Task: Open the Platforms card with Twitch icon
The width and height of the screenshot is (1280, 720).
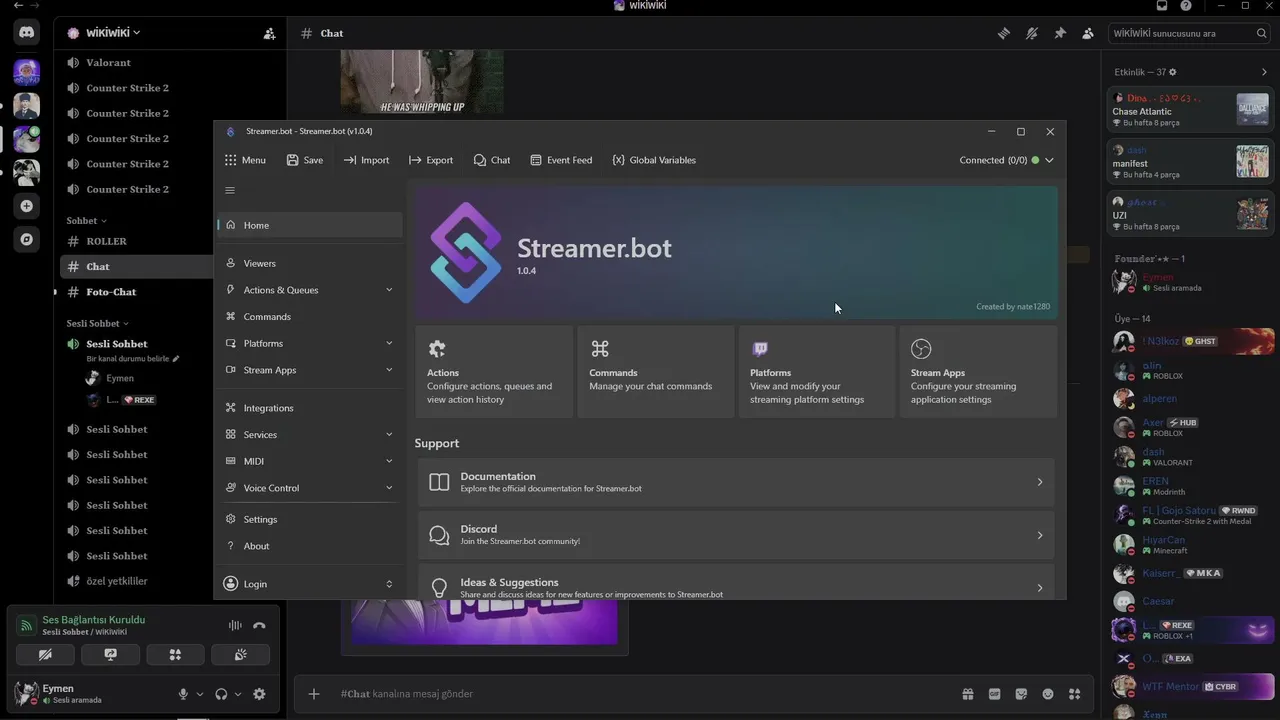Action: (817, 372)
